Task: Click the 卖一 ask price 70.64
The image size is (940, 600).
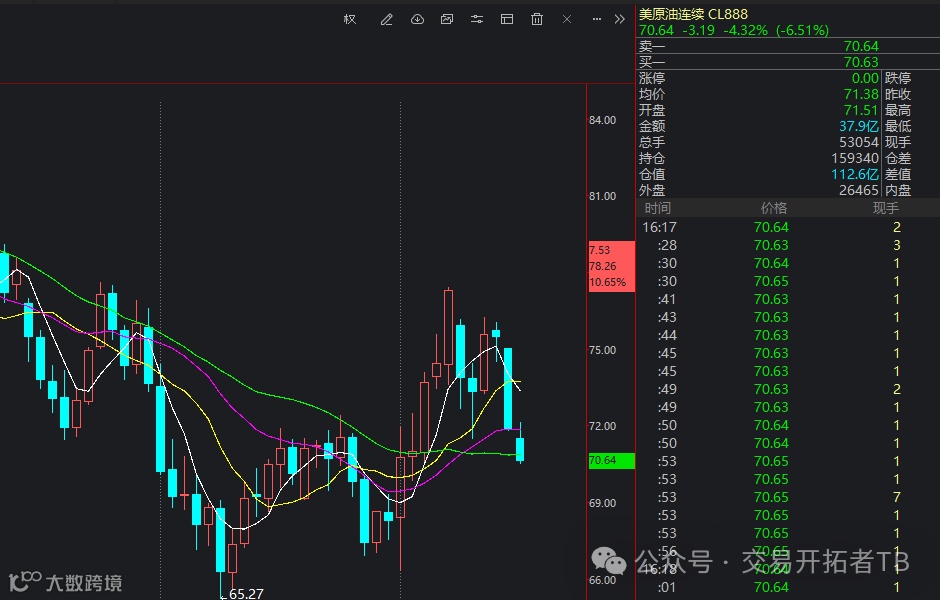Action: (x=861, y=46)
